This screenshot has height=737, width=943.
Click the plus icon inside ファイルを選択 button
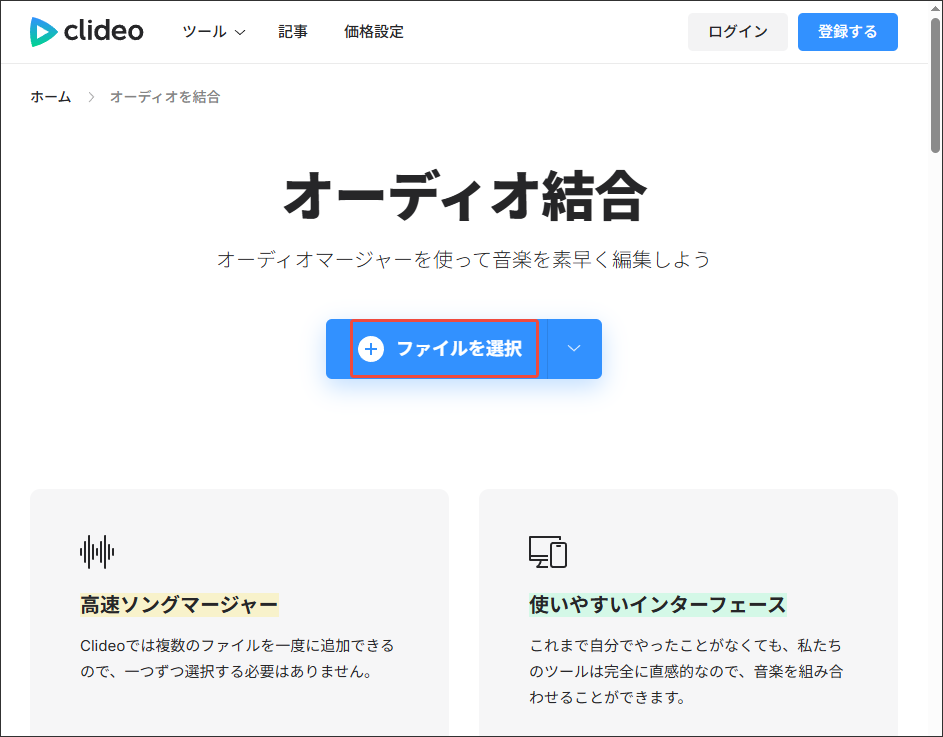pyautogui.click(x=372, y=348)
